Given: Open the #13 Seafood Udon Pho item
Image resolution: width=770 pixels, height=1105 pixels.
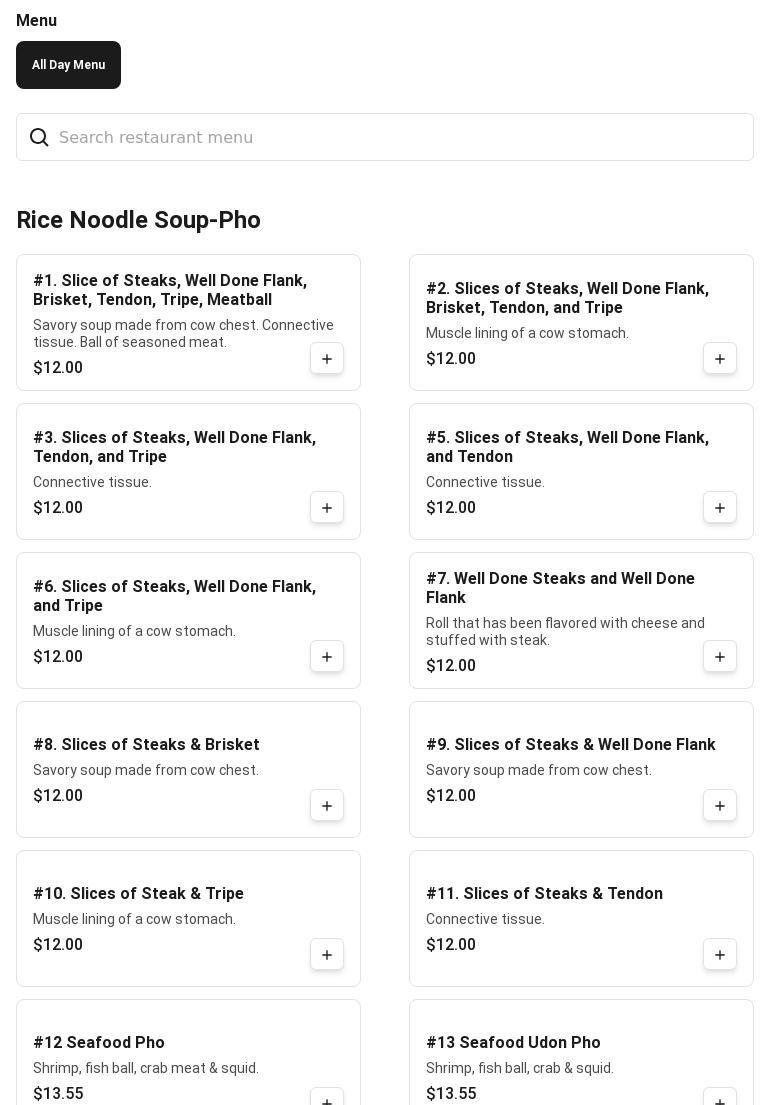Looking at the screenshot, I should tap(513, 1043).
